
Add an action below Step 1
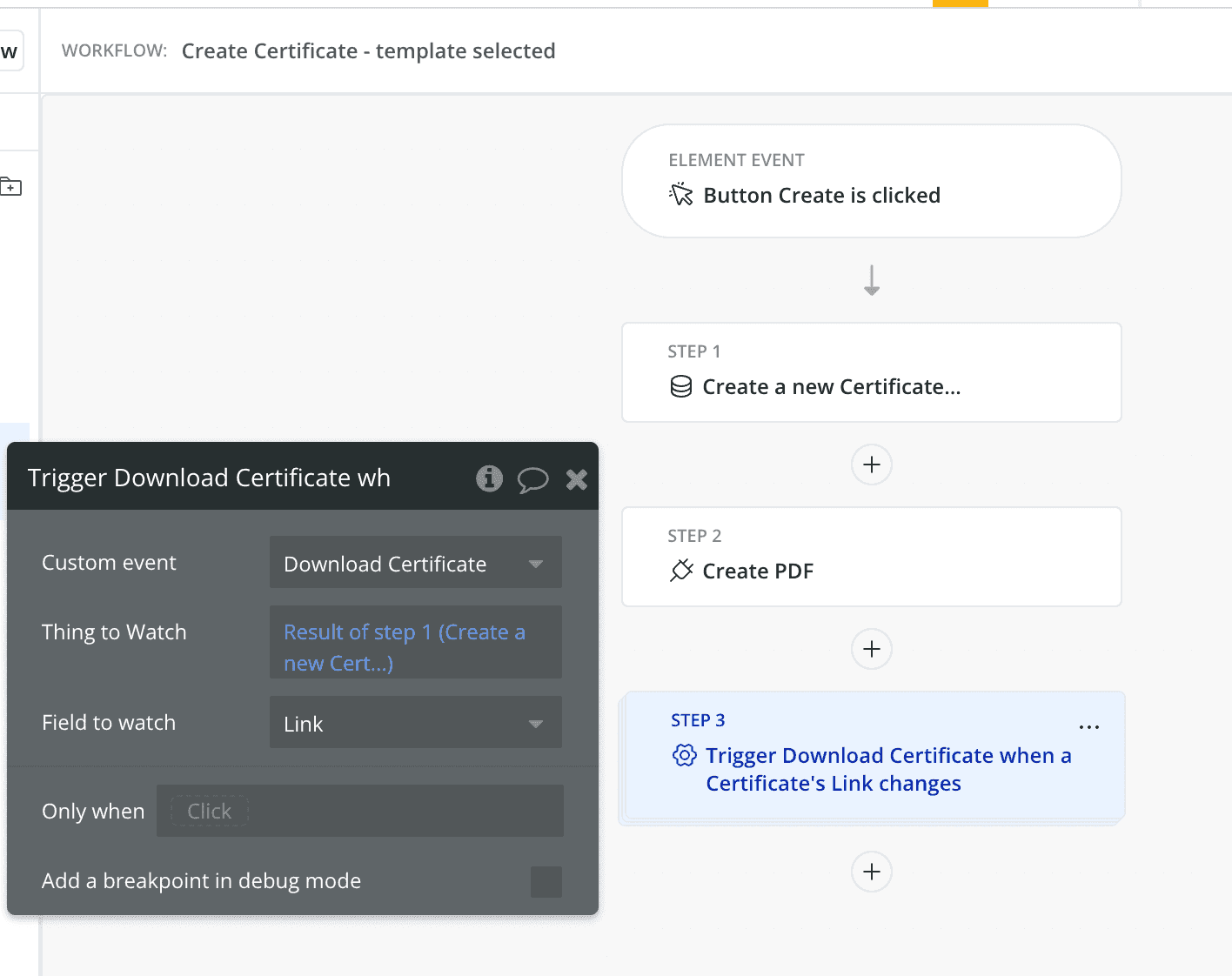871,465
